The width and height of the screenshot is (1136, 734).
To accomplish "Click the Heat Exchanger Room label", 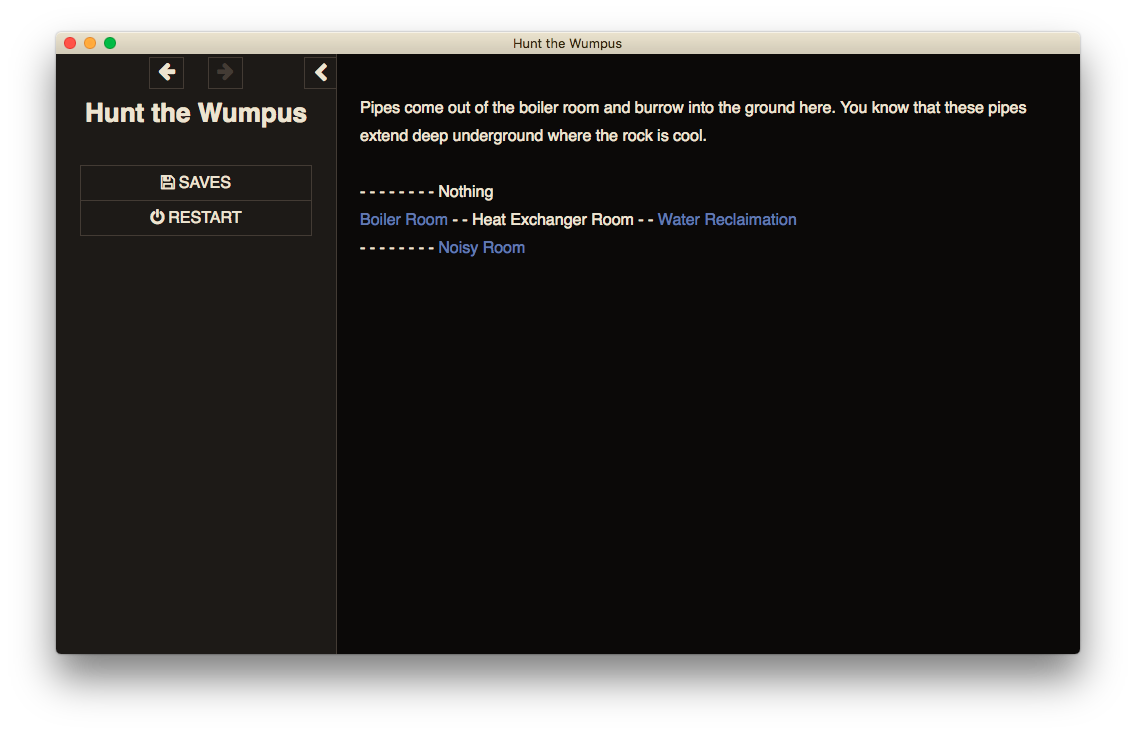I will click(552, 220).
